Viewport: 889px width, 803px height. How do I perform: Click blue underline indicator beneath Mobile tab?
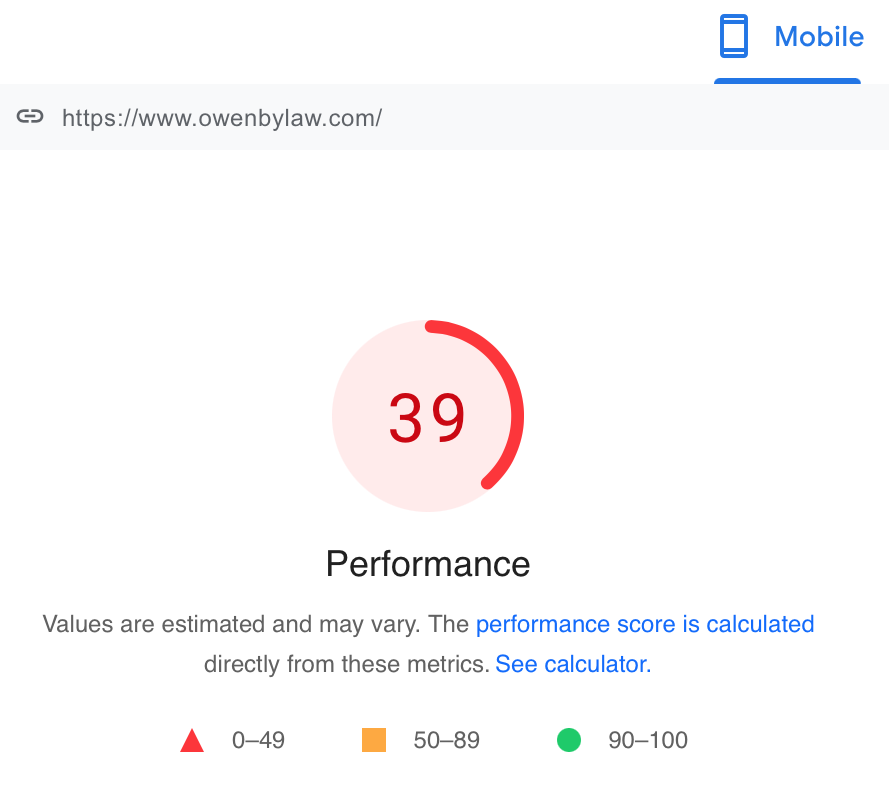click(787, 81)
